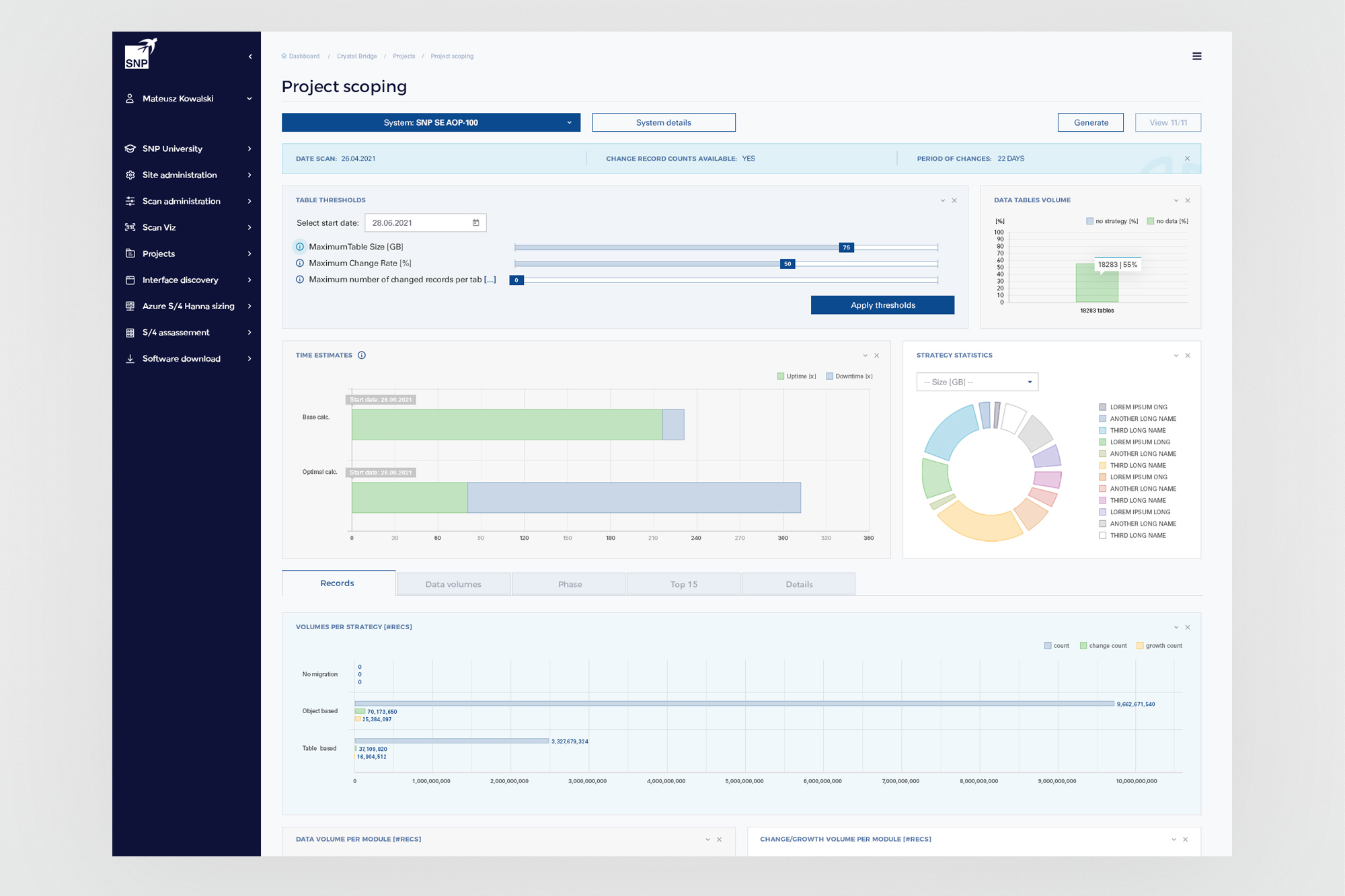Open calendar icon in start date field
The height and width of the screenshot is (896, 1345).
tap(475, 222)
